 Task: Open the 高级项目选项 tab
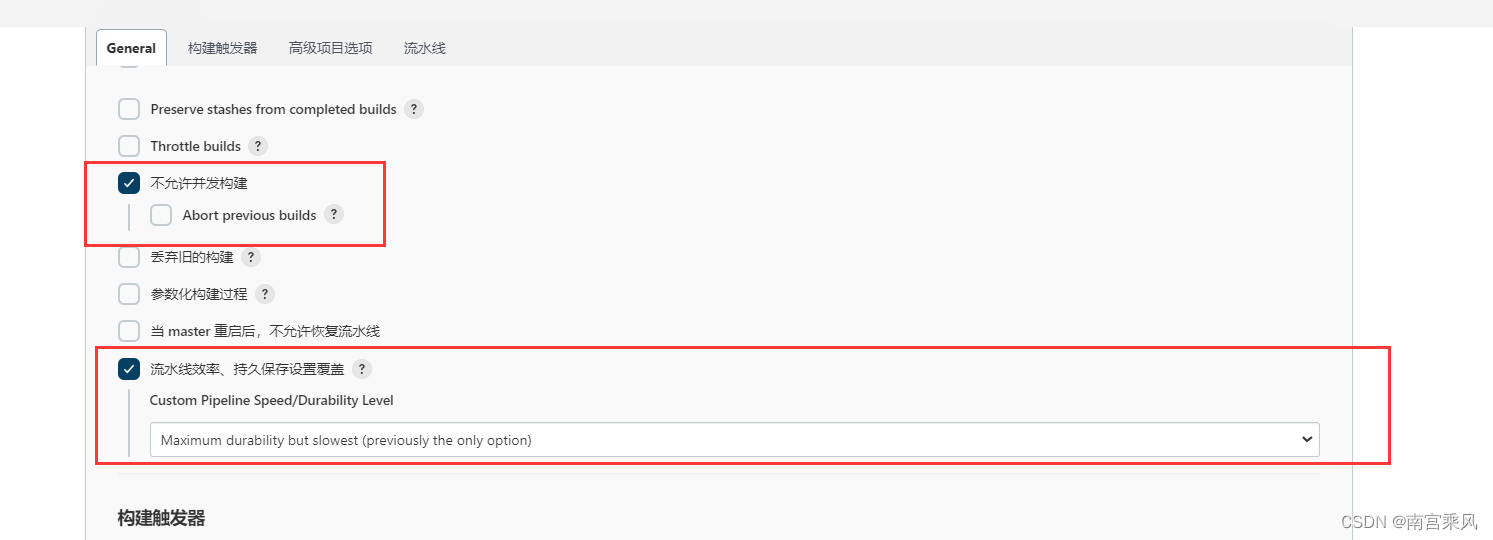[x=330, y=48]
